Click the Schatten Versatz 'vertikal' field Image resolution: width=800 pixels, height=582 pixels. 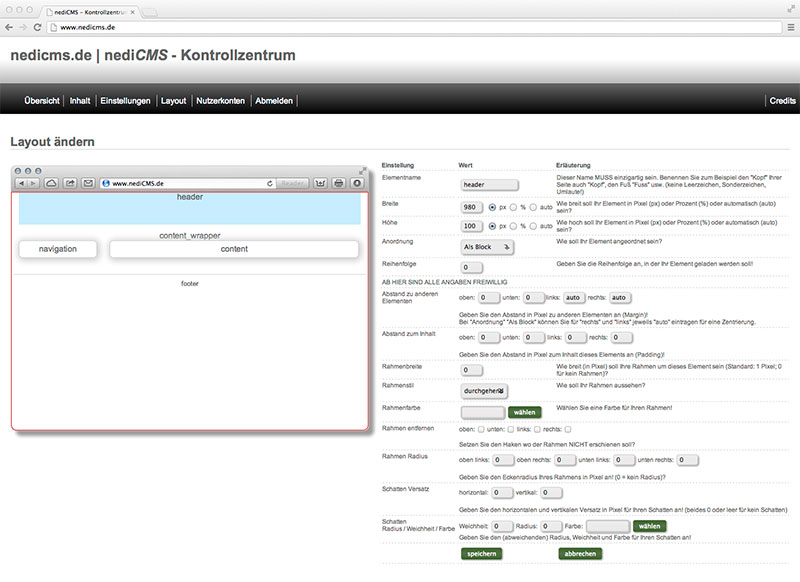click(552, 493)
